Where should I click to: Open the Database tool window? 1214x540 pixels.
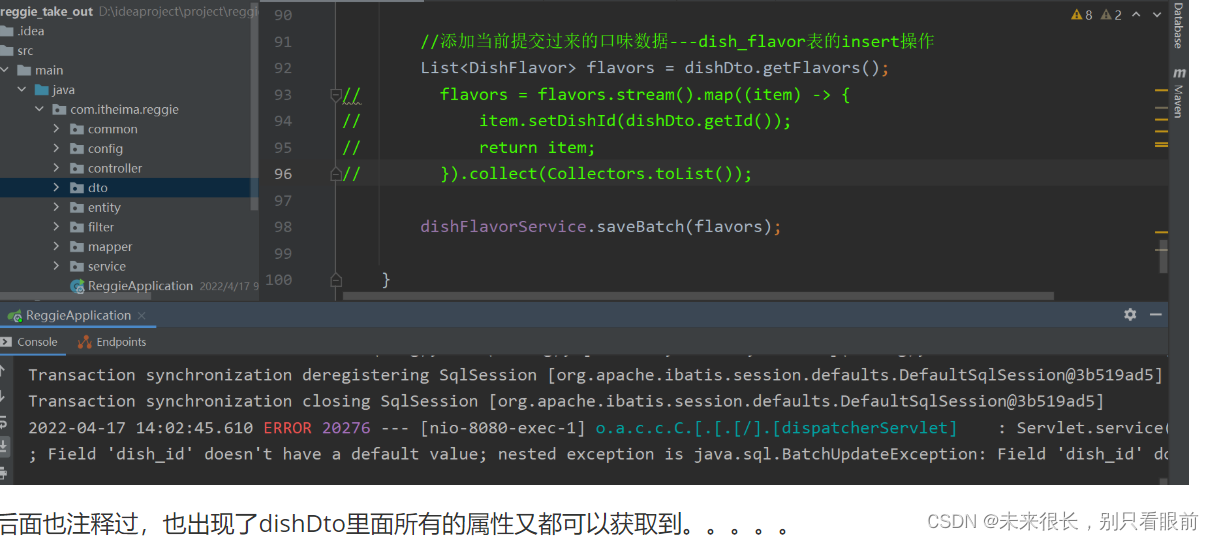[x=1178, y=26]
